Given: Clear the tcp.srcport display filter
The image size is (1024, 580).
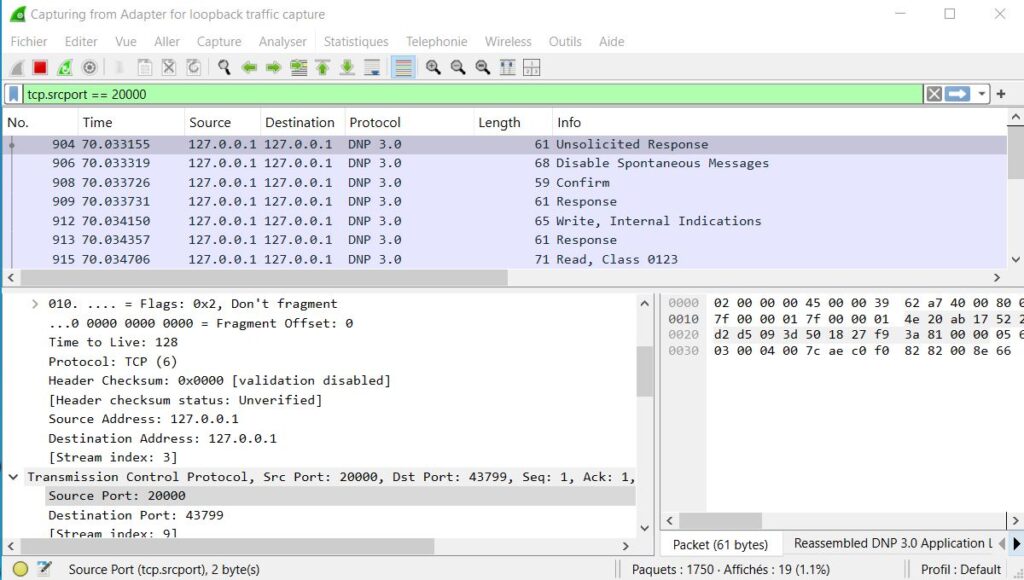Looking at the screenshot, I should 934,93.
